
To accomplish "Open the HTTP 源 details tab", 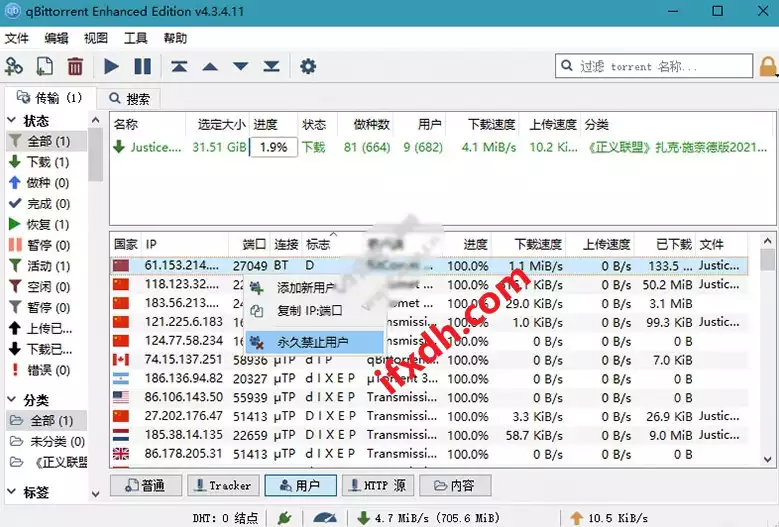I will point(378,485).
